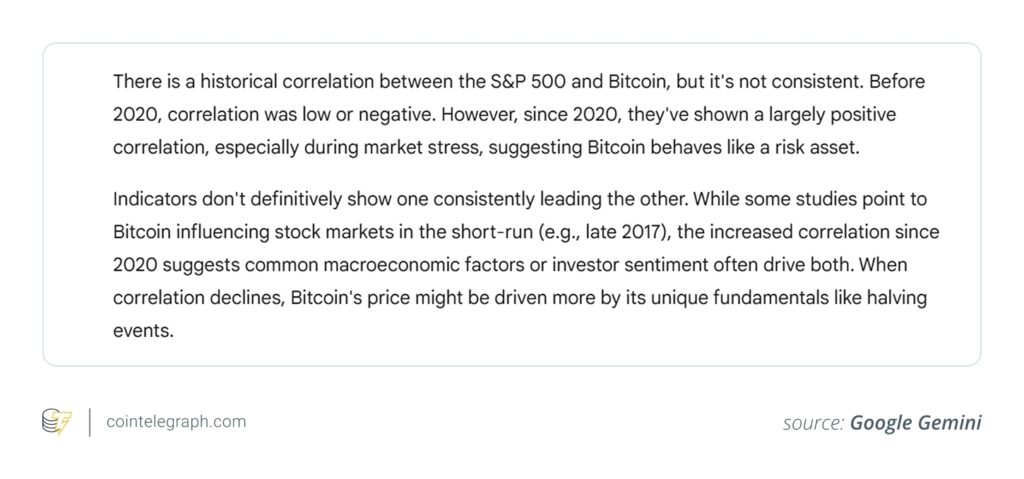Click the Cointelegraph coin-stack logo icon
This screenshot has height=479, width=1024.
pos(56,422)
